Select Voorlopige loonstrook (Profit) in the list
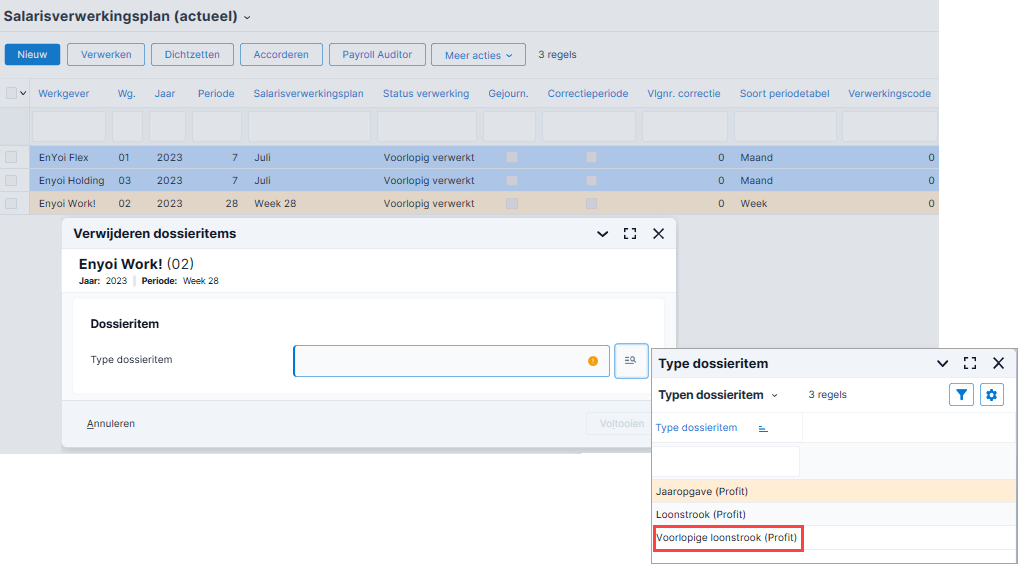 click(x=726, y=537)
